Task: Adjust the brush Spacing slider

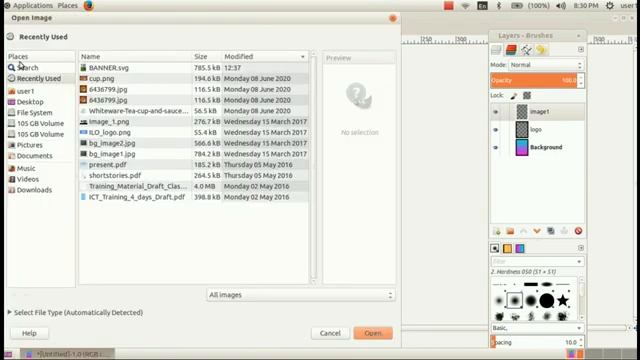Action: pyautogui.click(x=533, y=342)
